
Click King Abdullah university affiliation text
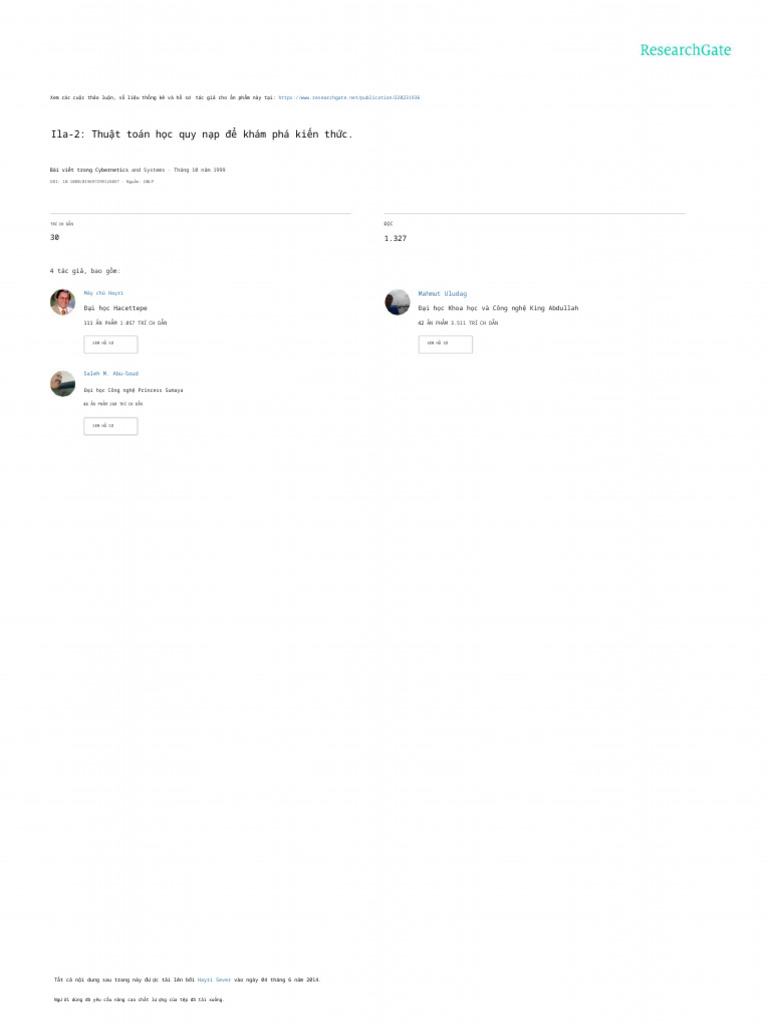coord(498,308)
